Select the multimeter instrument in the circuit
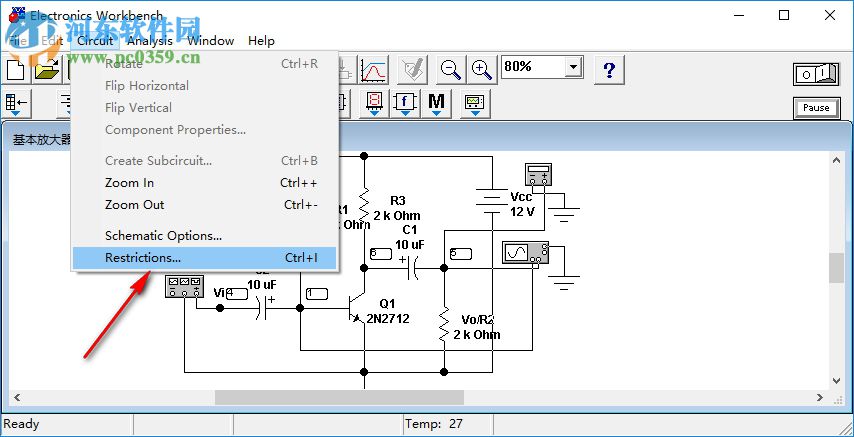854x437 pixels. (538, 174)
